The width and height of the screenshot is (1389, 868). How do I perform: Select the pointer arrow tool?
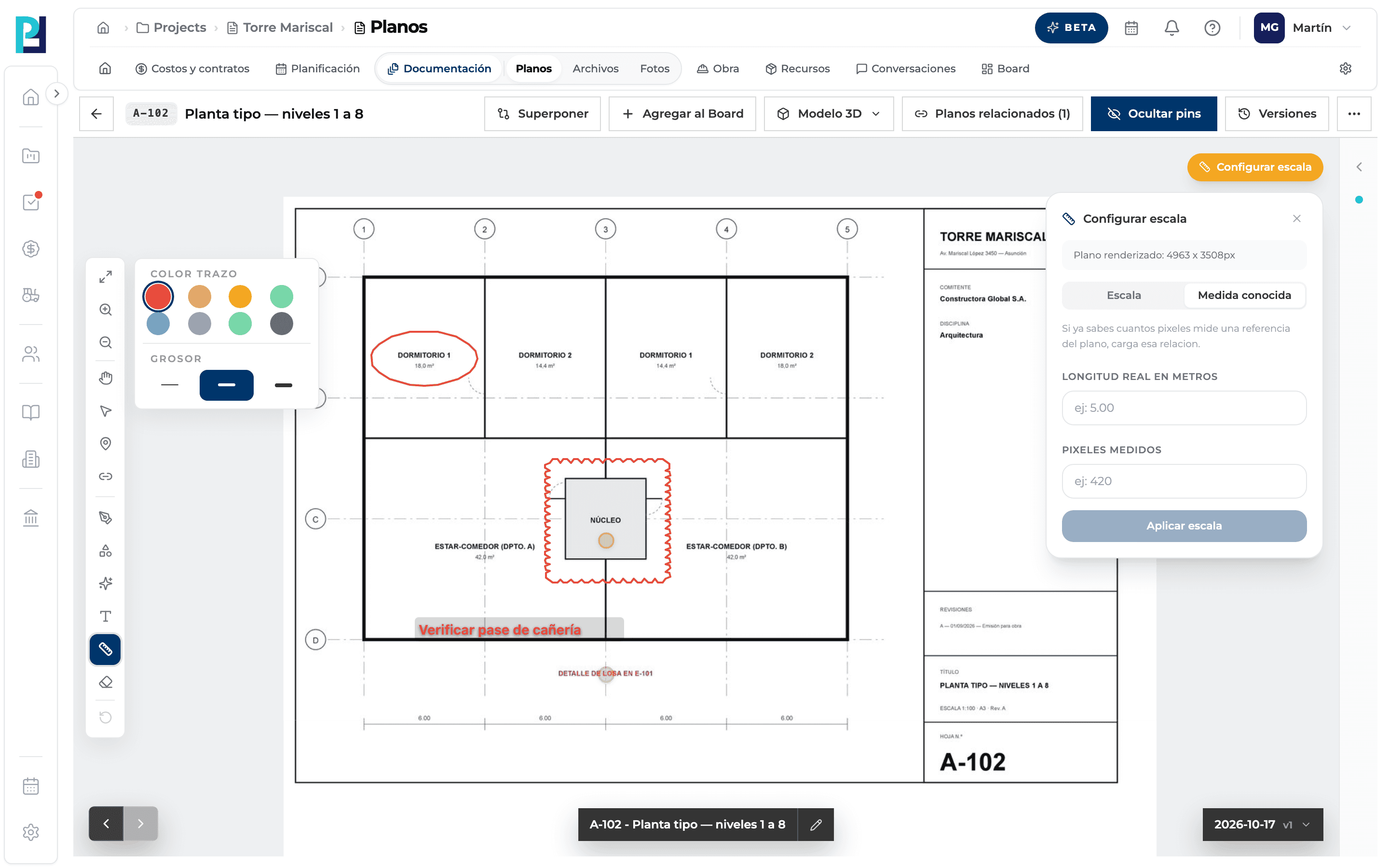pos(105,411)
